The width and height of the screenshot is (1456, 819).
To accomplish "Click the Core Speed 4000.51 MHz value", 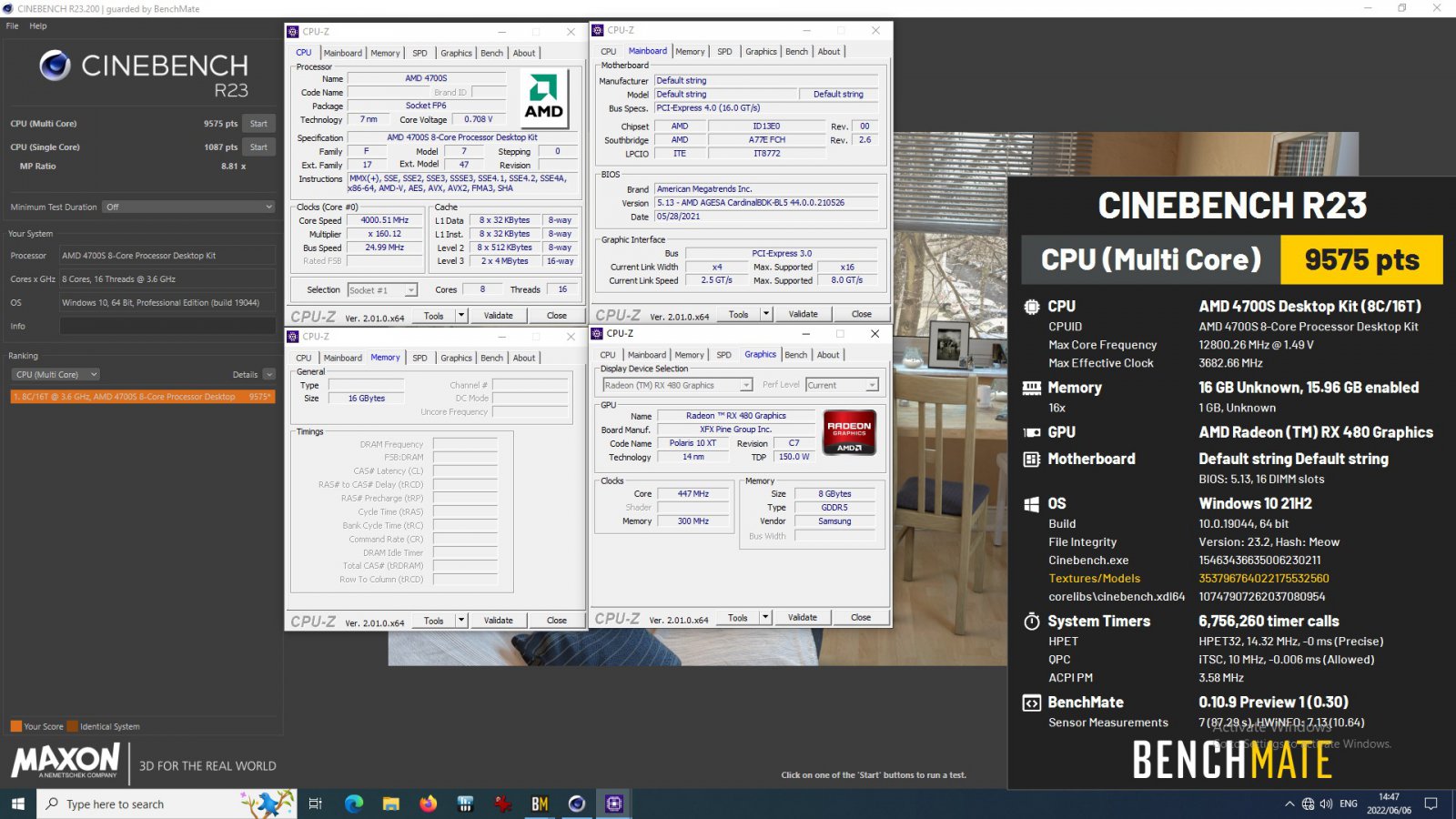I will tap(384, 220).
